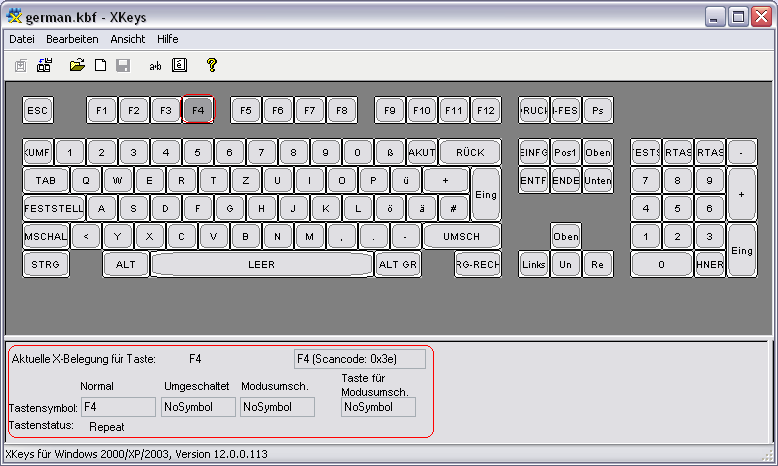Select the ß key
This screenshot has width=778, height=466.
coord(390,152)
